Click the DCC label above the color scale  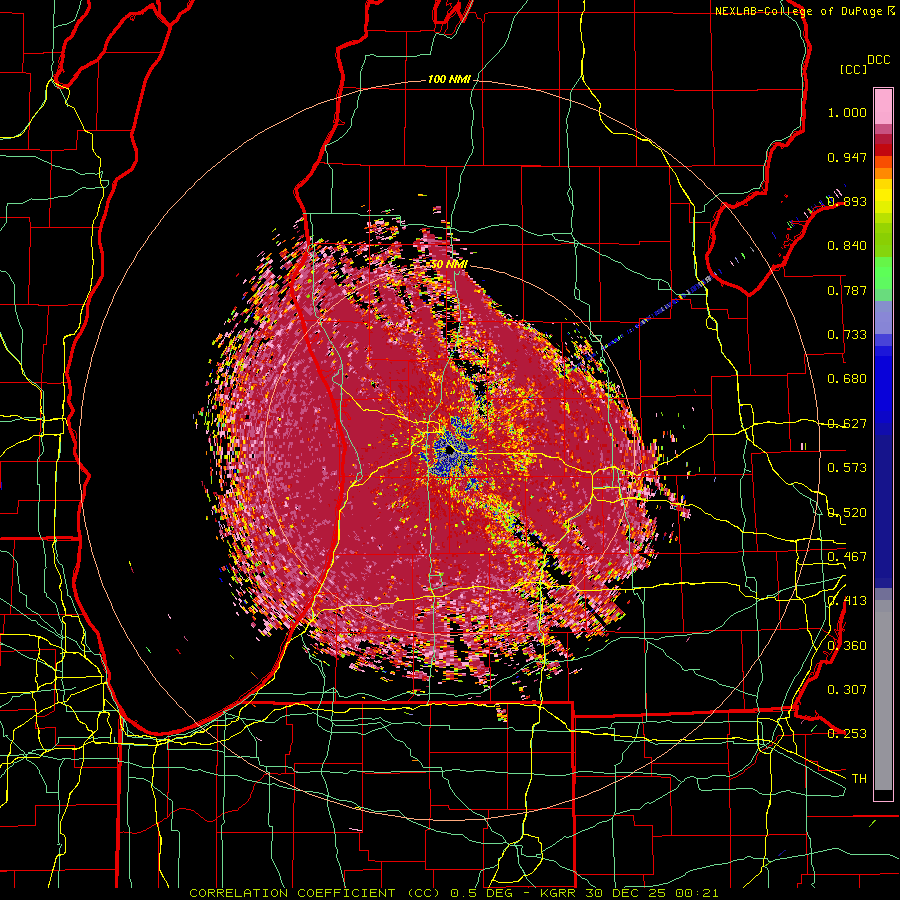[x=878, y=60]
